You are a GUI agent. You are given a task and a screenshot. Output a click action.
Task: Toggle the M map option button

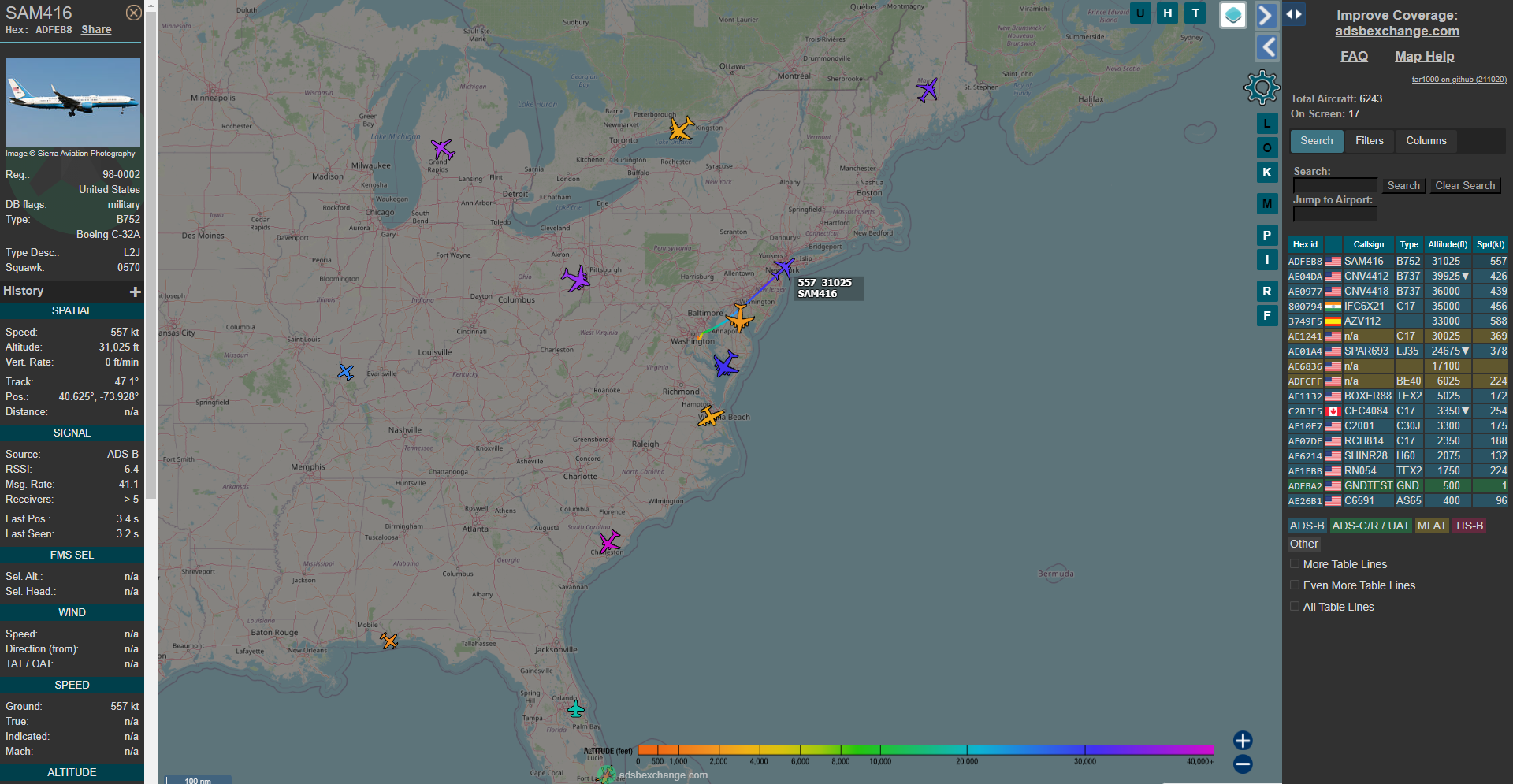tap(1267, 204)
